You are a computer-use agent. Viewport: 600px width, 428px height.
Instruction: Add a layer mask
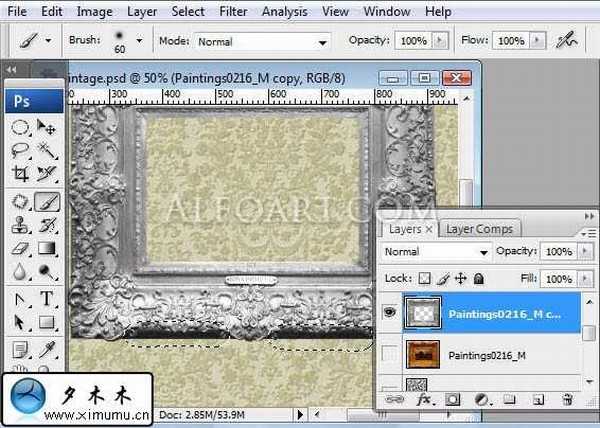click(453, 400)
